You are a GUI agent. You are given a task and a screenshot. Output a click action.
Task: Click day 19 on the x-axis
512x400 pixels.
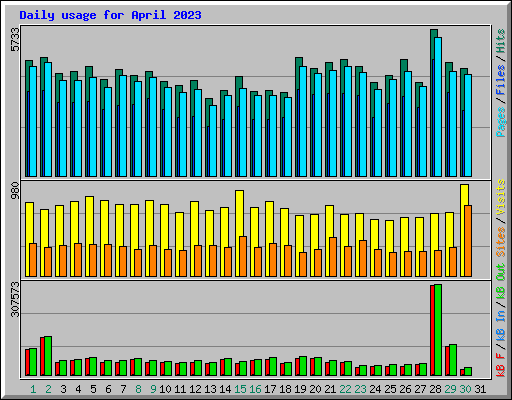(x=300, y=389)
